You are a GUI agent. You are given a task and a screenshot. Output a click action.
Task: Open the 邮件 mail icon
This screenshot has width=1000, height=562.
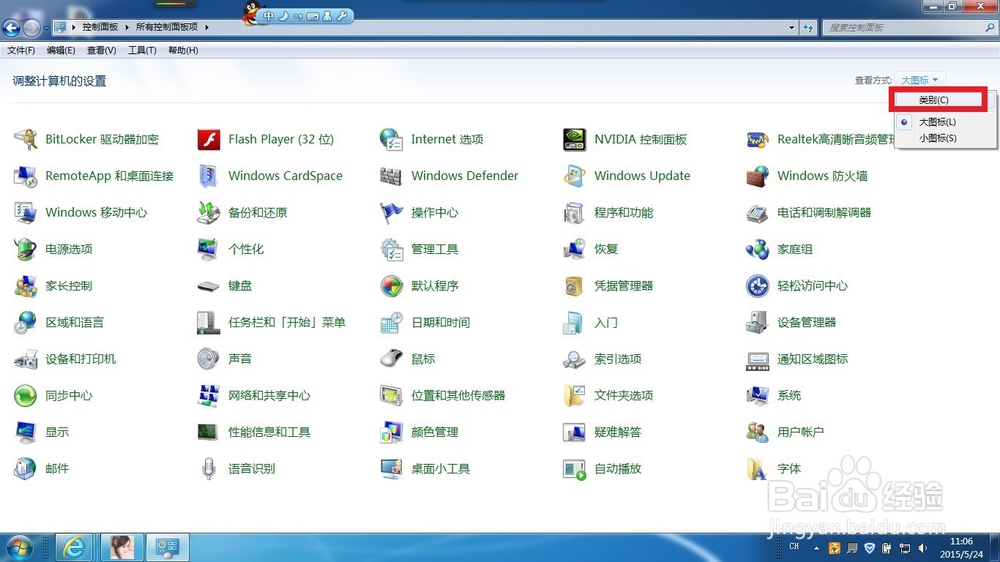coord(26,468)
